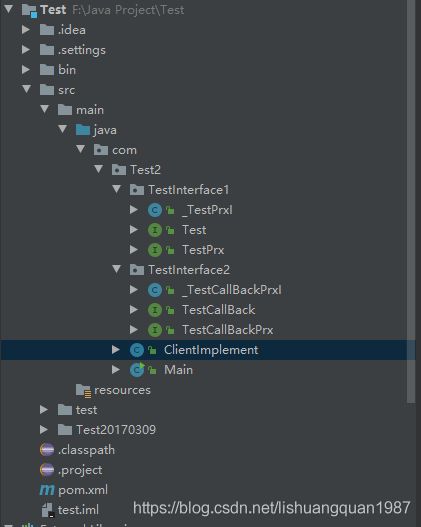Click the blue java source folder icon
This screenshot has width=421, height=527.
coord(83,130)
